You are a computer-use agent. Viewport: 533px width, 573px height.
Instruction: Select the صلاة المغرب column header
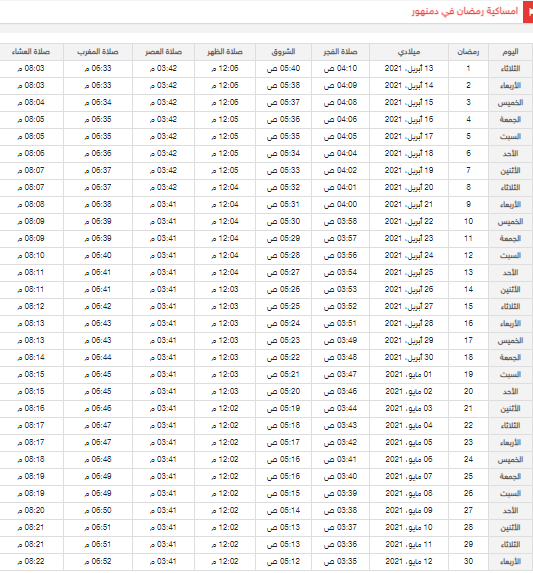tap(98, 52)
